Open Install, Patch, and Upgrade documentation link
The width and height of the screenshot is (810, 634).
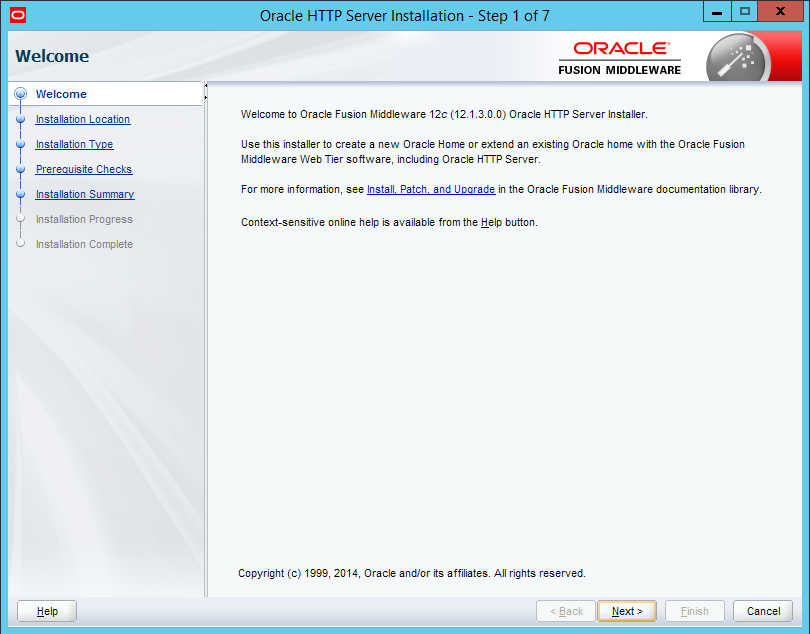point(431,189)
